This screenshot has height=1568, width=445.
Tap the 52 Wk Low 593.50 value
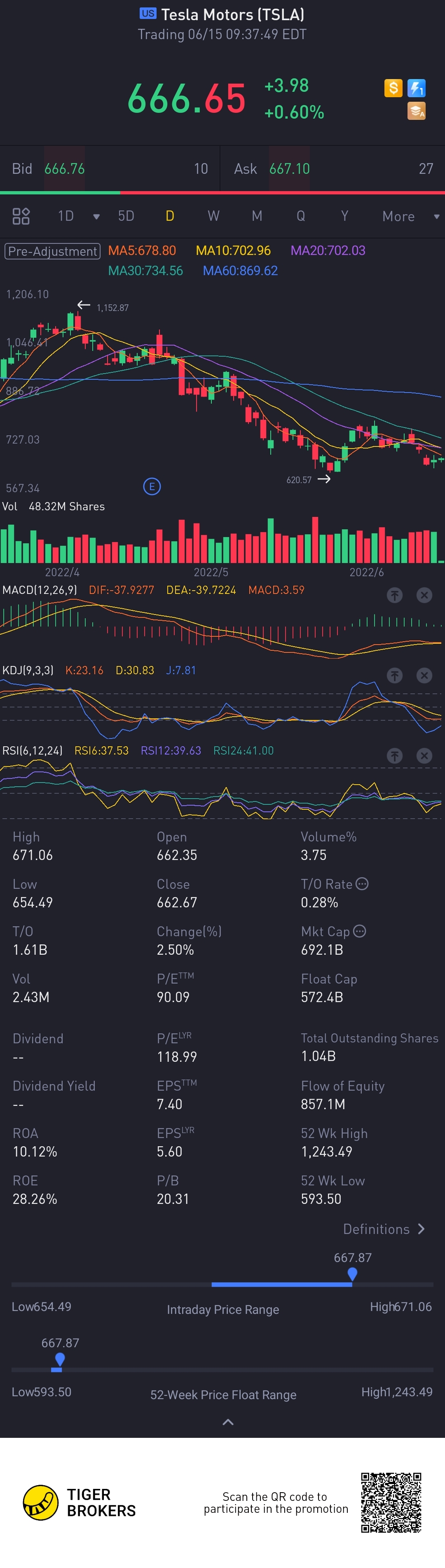(x=321, y=1199)
